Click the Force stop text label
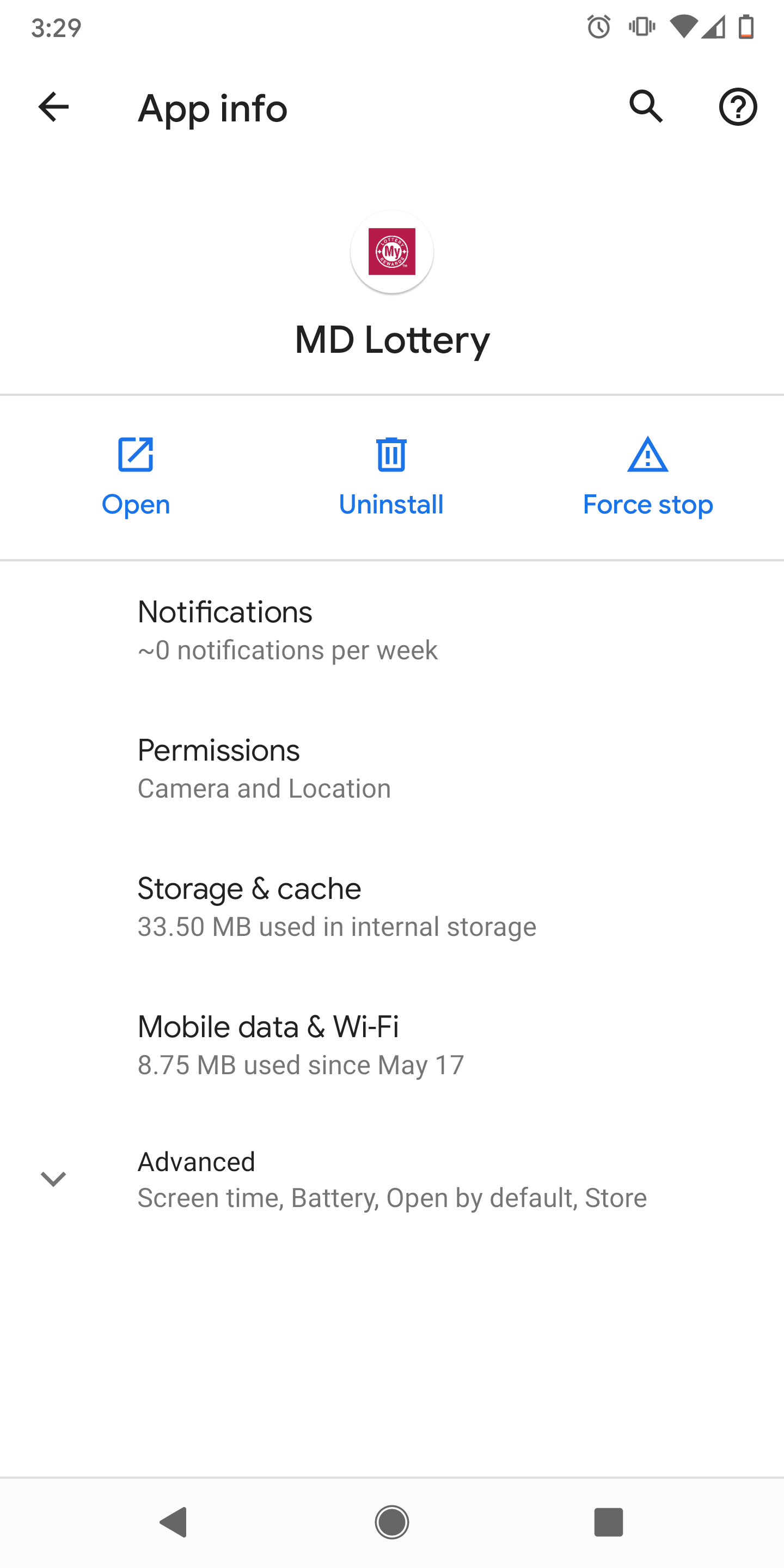 (648, 505)
